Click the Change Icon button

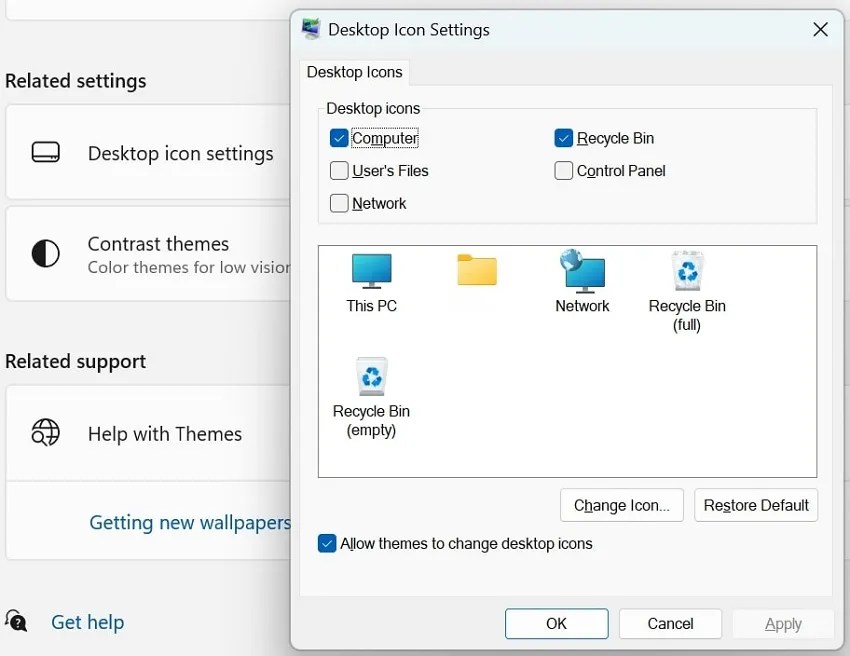point(621,505)
